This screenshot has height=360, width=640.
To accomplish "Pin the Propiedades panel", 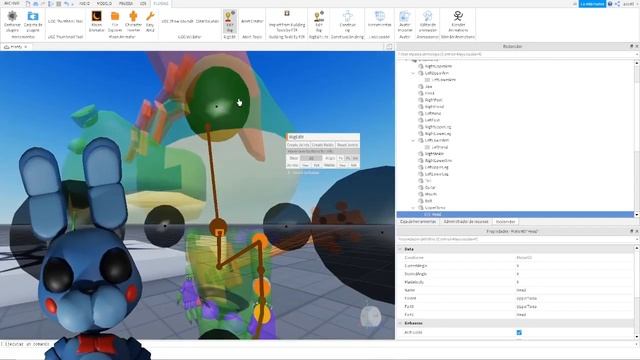I will pyautogui.click(x=631, y=231).
